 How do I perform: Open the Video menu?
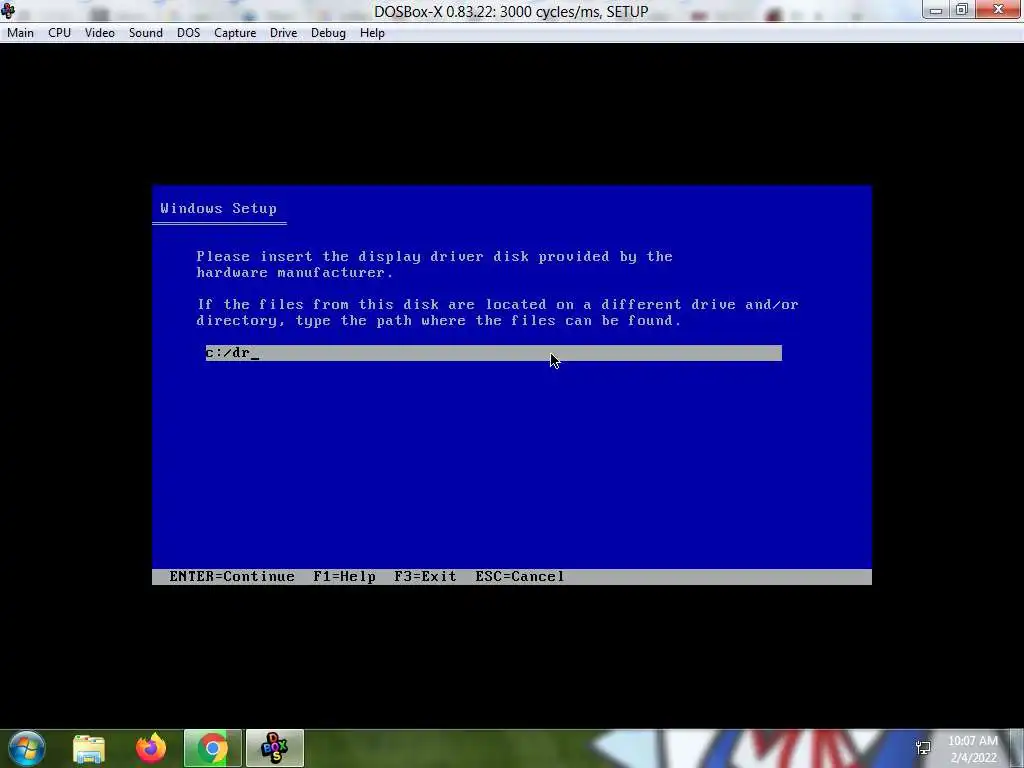click(x=99, y=33)
